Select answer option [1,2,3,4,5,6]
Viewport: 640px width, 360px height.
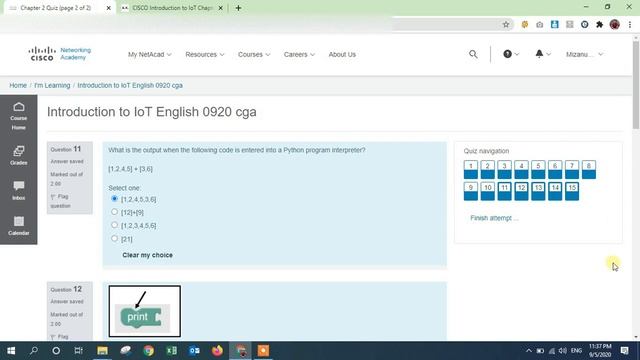(x=114, y=225)
